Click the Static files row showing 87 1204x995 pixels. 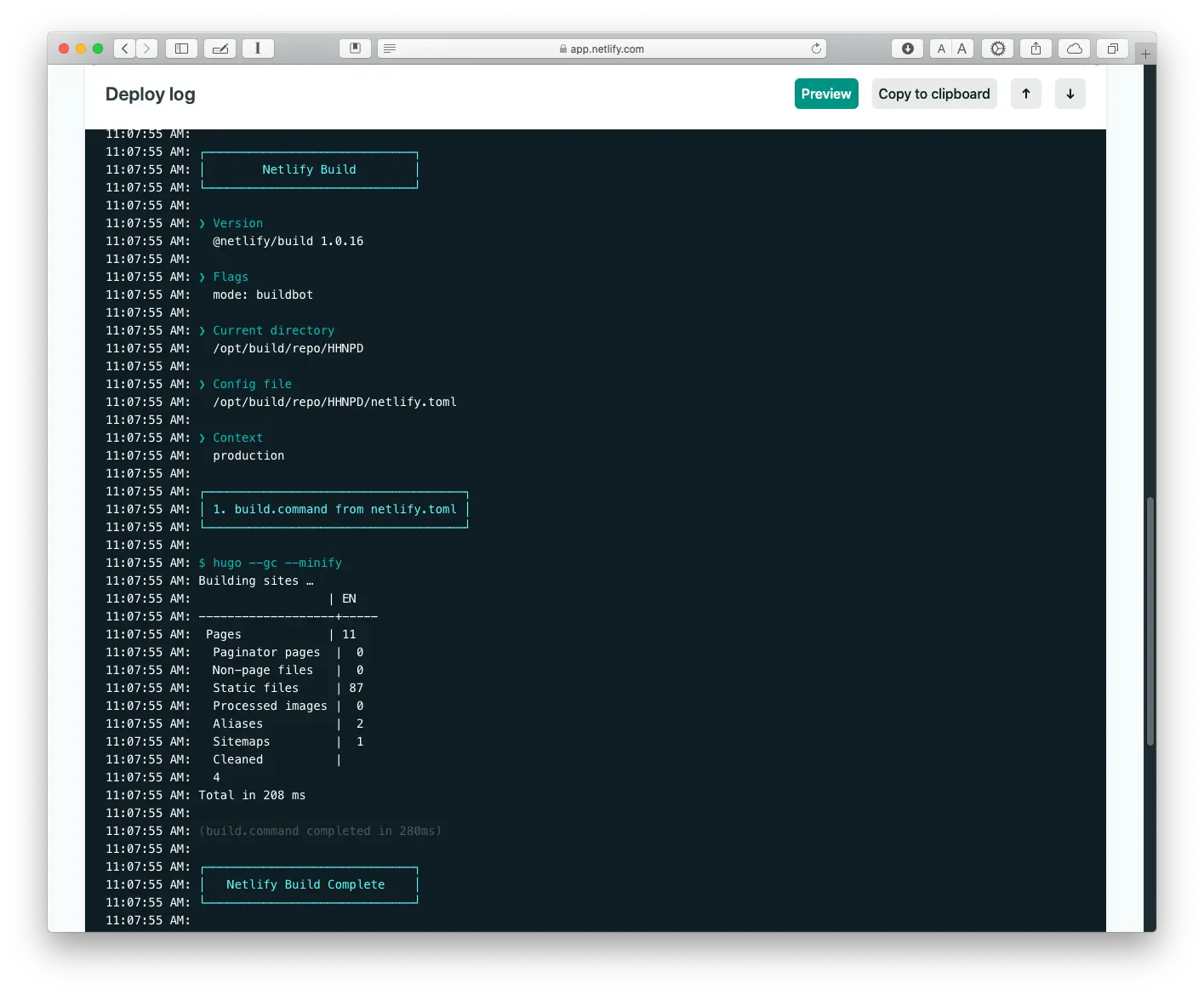point(288,688)
